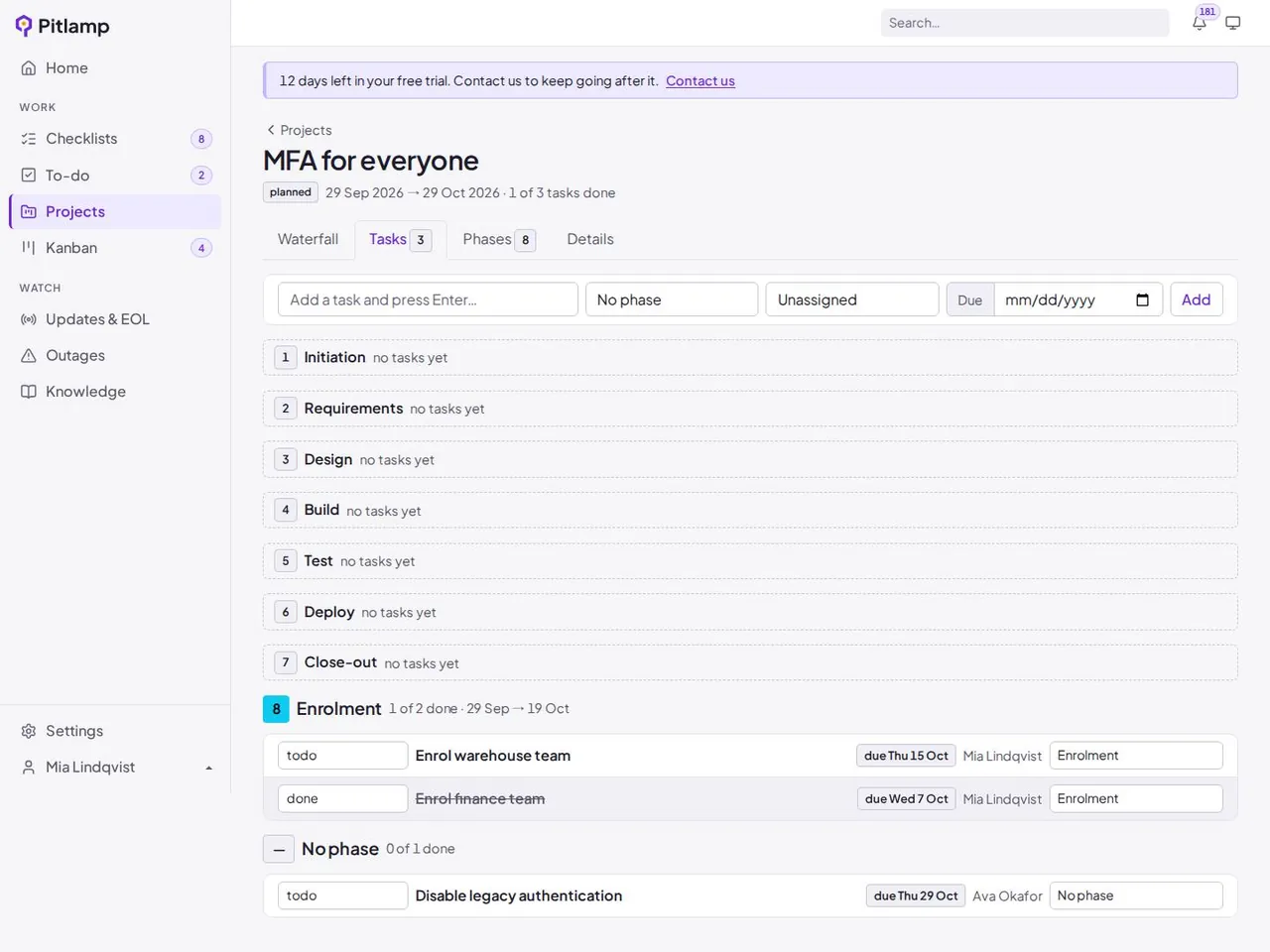
Task: Open the Unassigned assignee dropdown
Action: [852, 299]
